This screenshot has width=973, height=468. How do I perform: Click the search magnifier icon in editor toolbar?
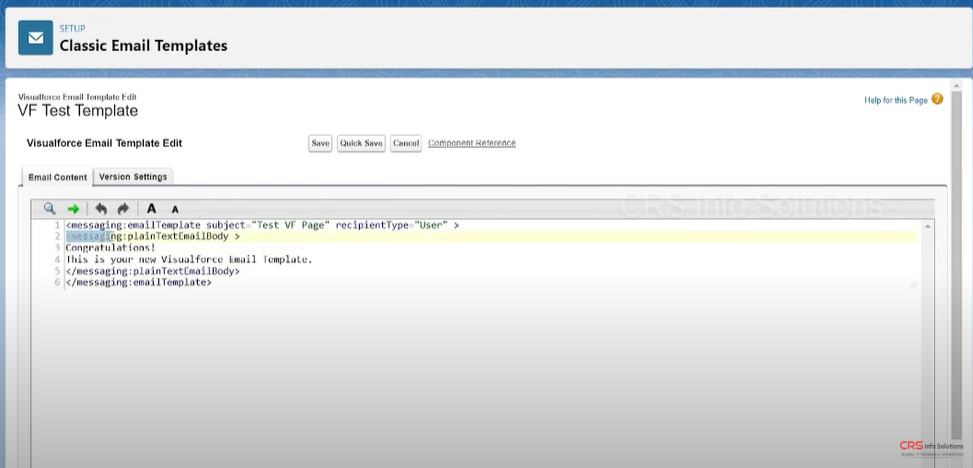[x=49, y=208]
